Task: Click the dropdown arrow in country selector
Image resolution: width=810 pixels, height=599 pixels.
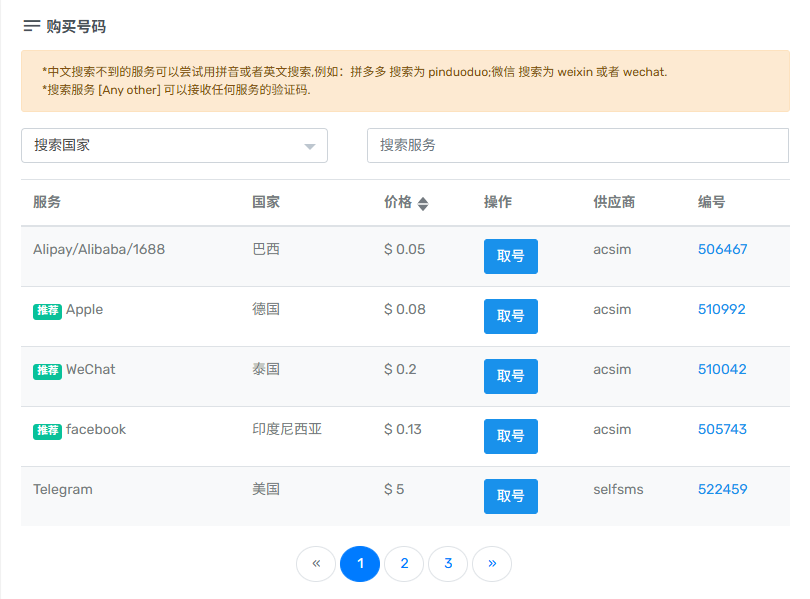Action: [x=310, y=146]
